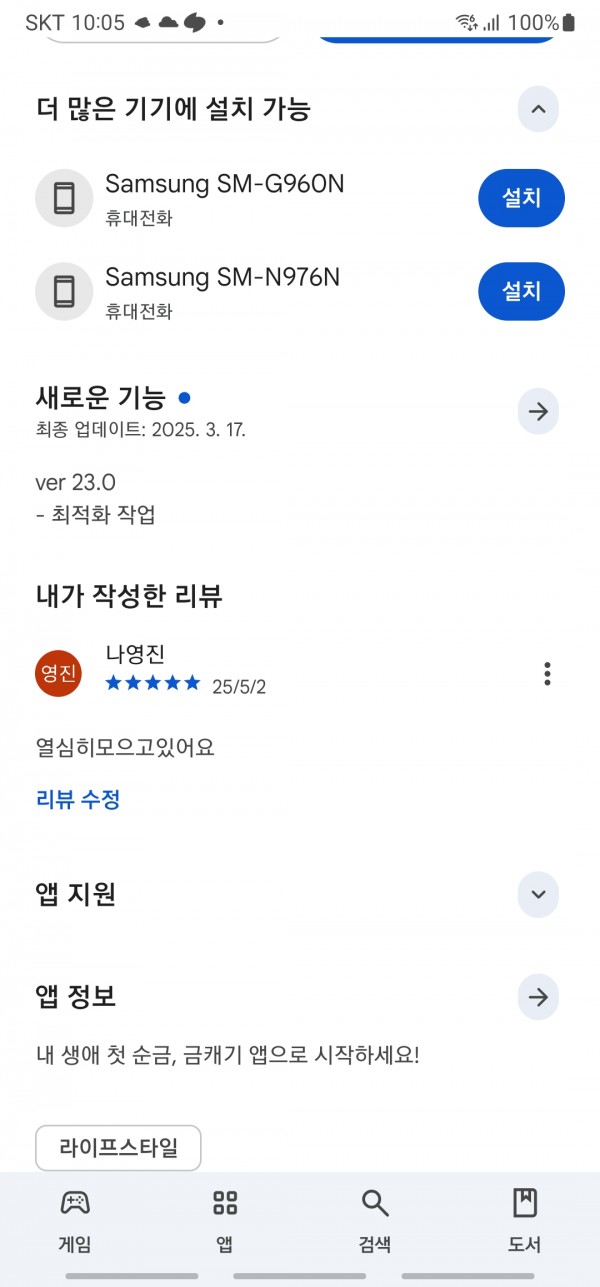The image size is (600, 1287).
Task: Open the 도서 tab
Action: pos(525,1221)
